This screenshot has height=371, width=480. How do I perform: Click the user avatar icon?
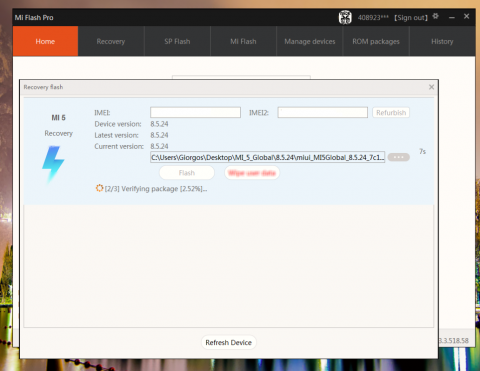[345, 17]
